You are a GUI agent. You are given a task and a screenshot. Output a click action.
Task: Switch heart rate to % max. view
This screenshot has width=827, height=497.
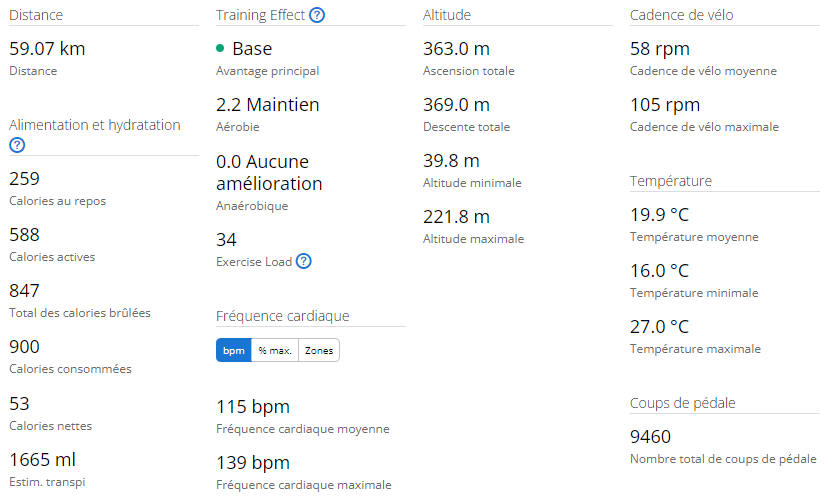click(x=275, y=350)
